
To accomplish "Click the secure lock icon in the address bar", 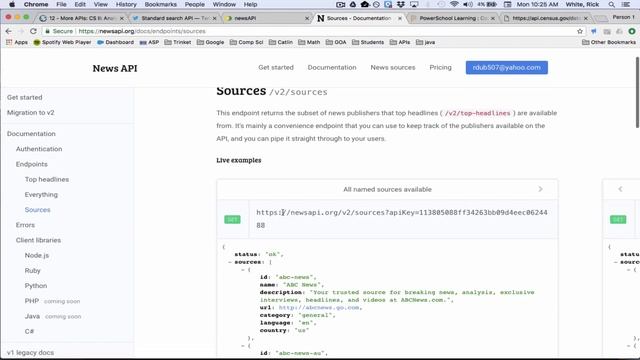I will [x=47, y=31].
